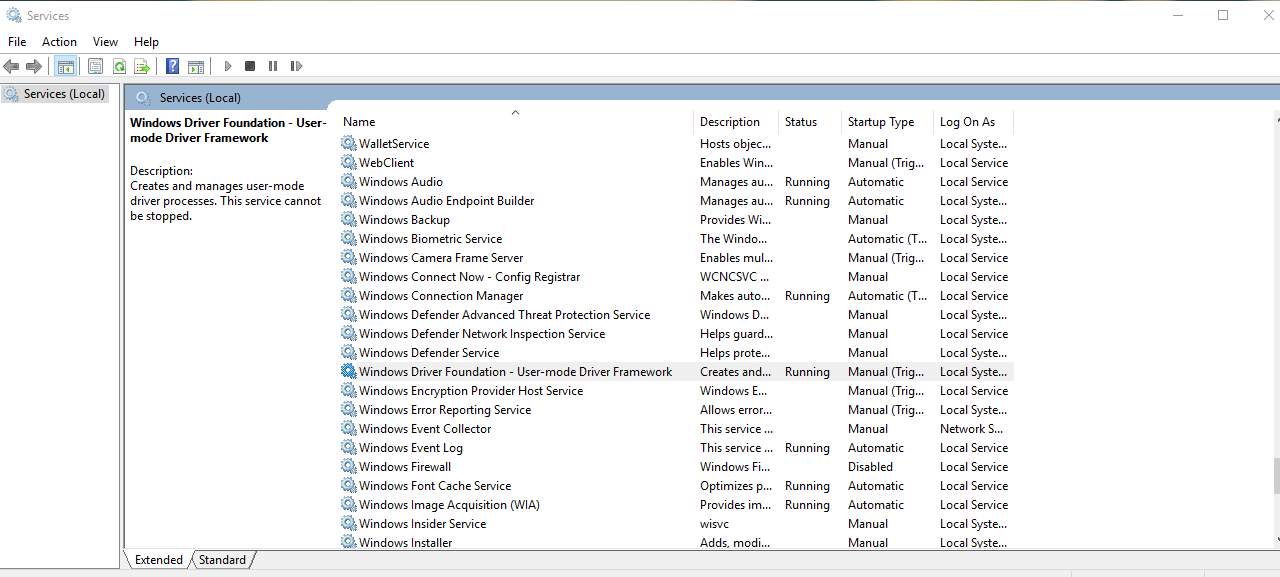Click the Network S... log on cell
Screen dimensions: 1280x577
[x=973, y=429]
